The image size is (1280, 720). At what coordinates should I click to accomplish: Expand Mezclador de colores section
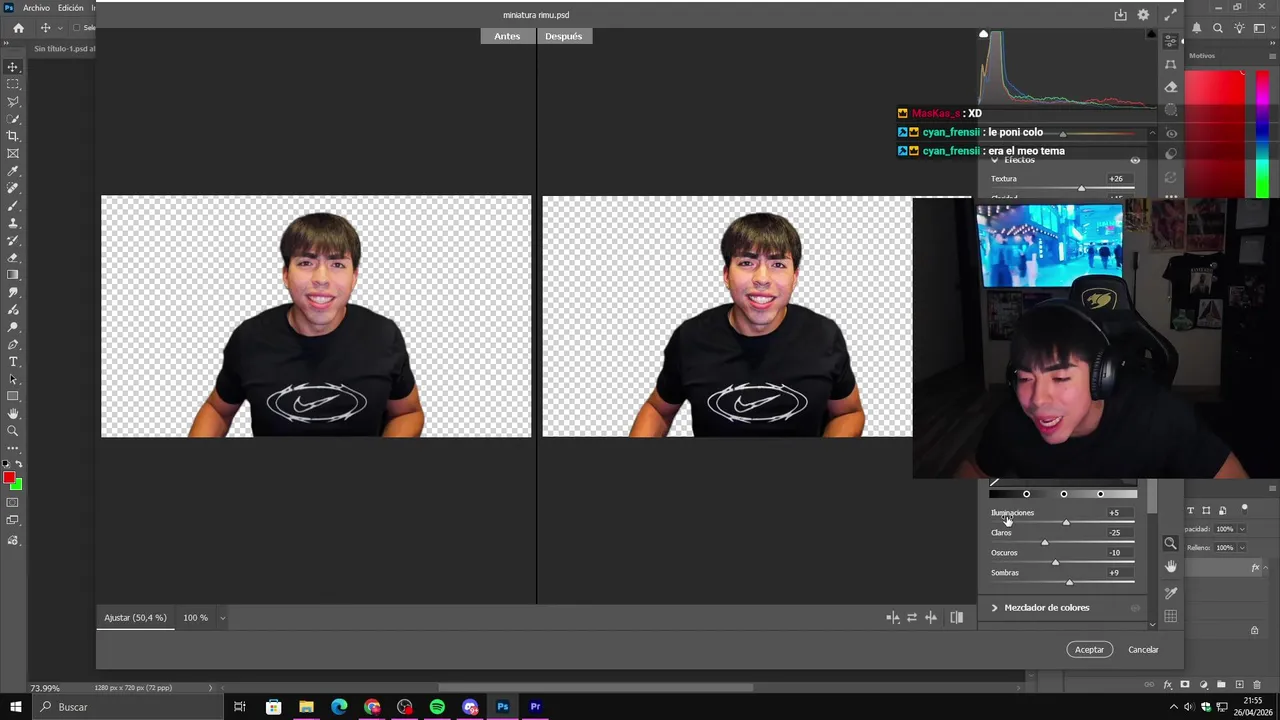tap(994, 608)
